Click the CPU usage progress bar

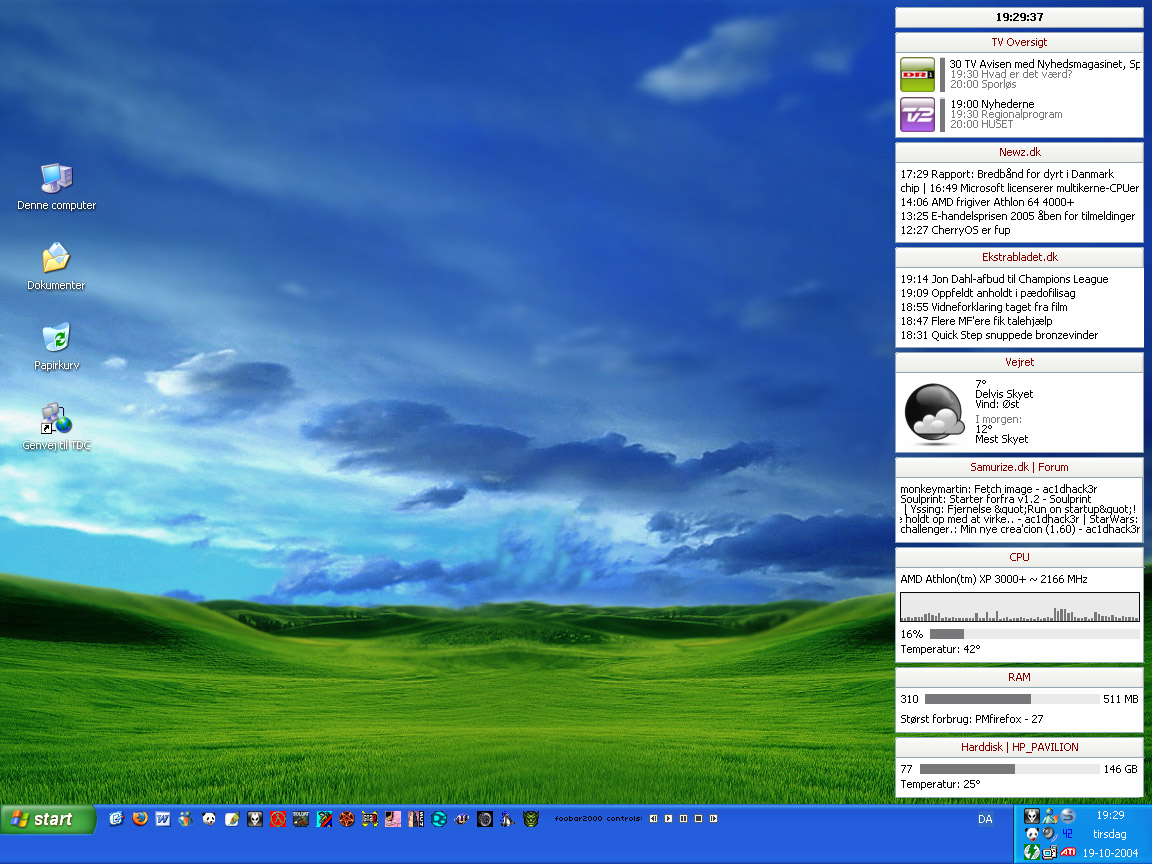click(1034, 634)
